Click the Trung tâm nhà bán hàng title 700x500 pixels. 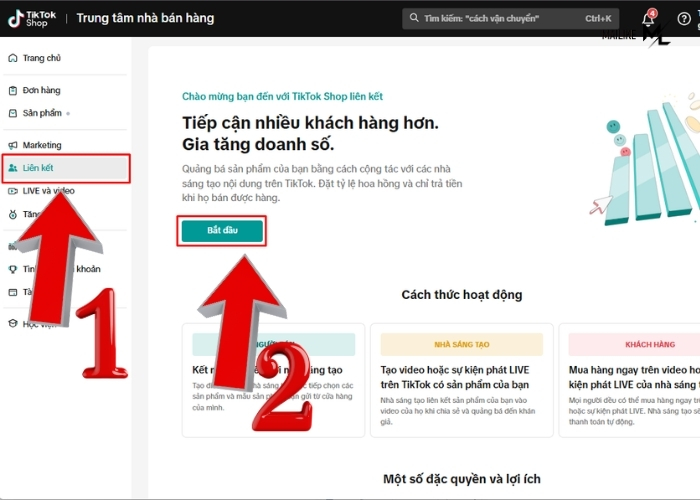(145, 18)
